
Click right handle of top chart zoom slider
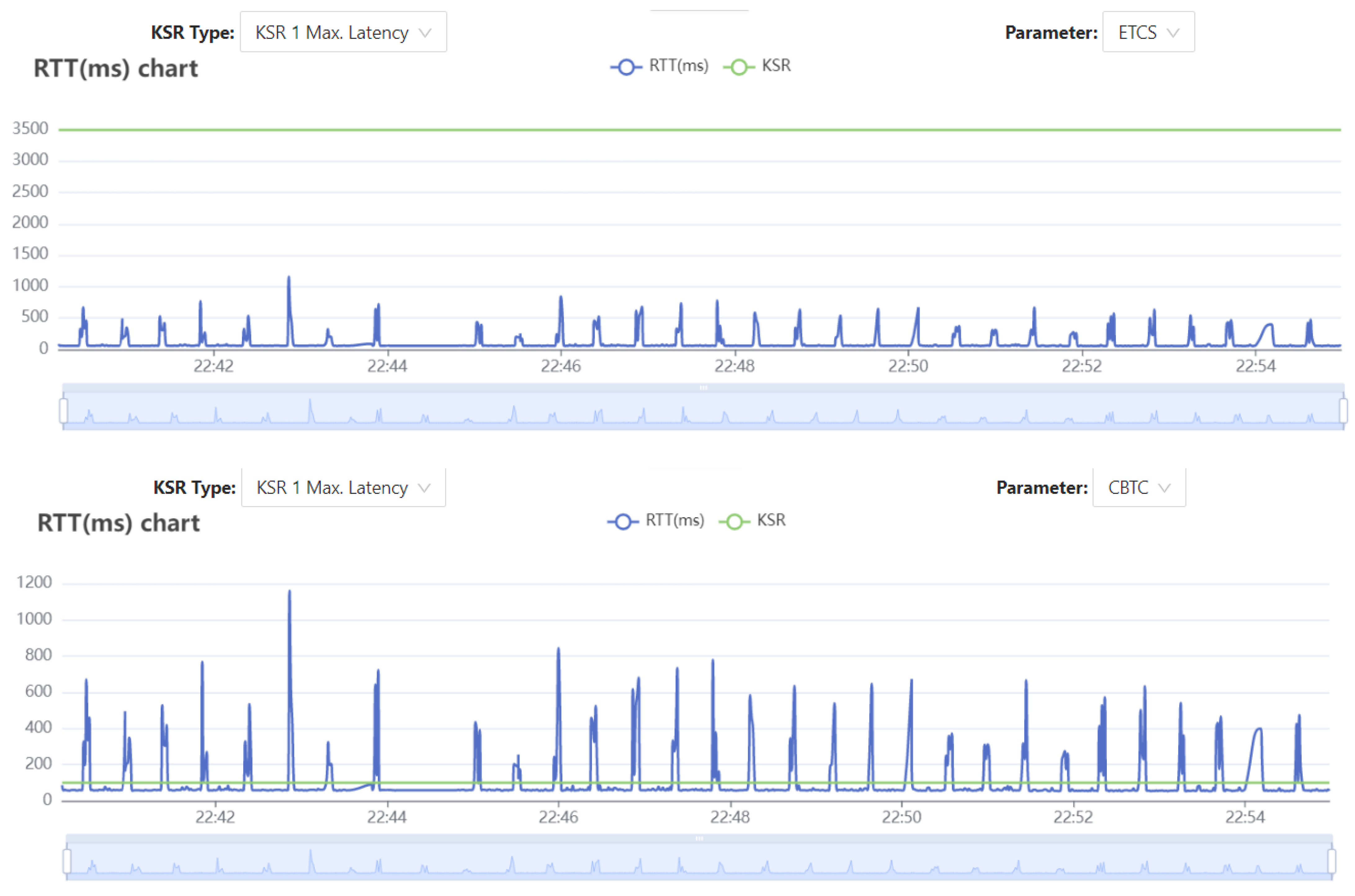[1343, 410]
